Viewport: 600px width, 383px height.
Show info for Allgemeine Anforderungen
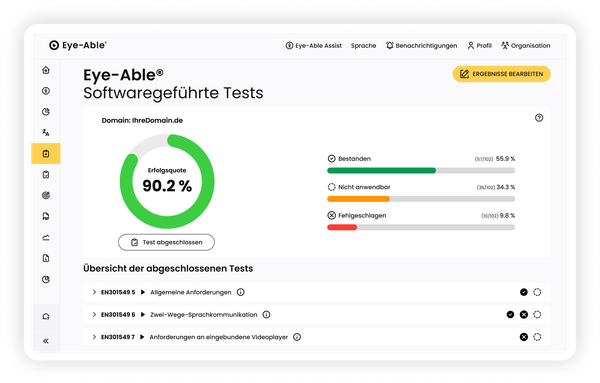tap(241, 292)
